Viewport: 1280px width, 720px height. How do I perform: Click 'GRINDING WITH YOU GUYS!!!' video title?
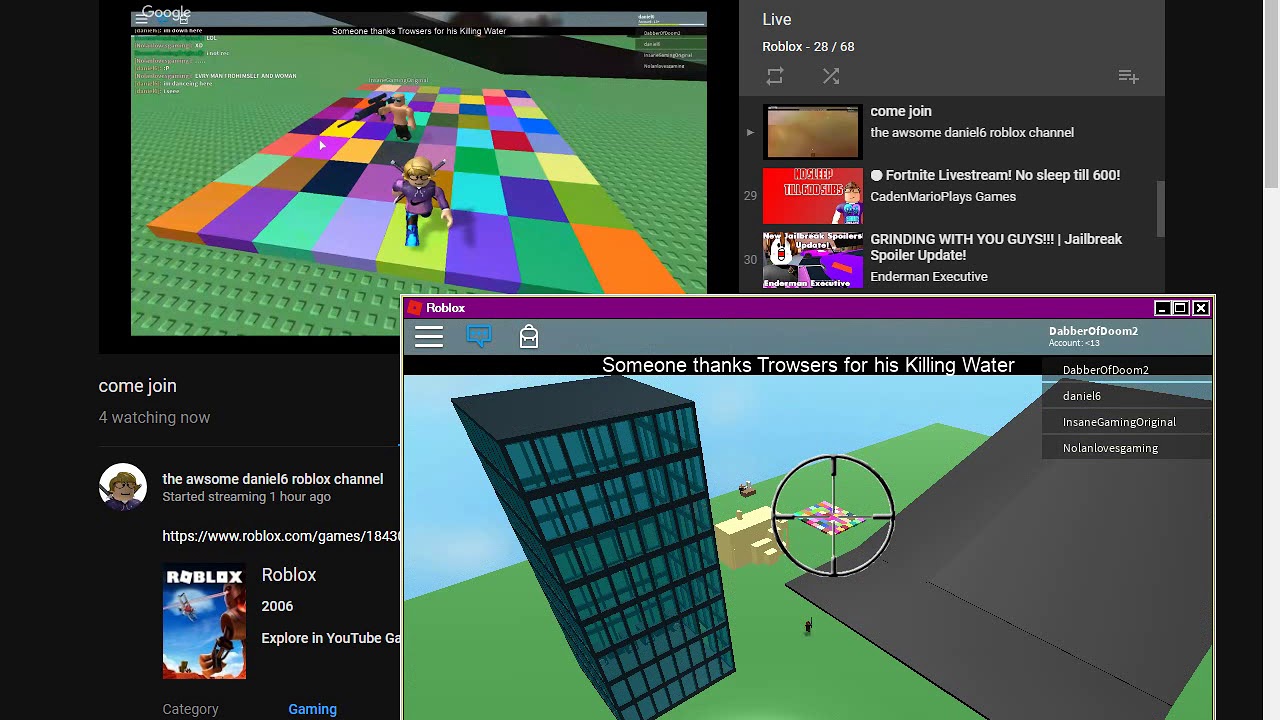click(996, 247)
